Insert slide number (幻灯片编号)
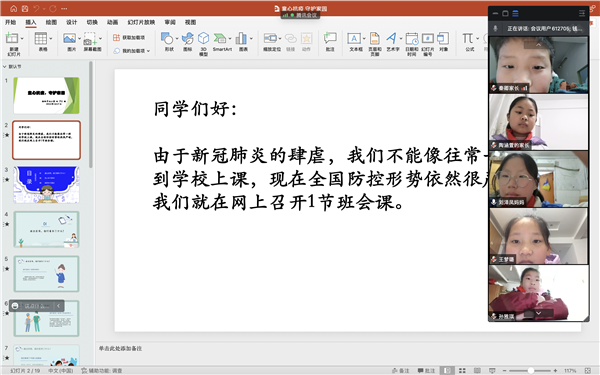The height and width of the screenshot is (375, 600). coord(428,44)
